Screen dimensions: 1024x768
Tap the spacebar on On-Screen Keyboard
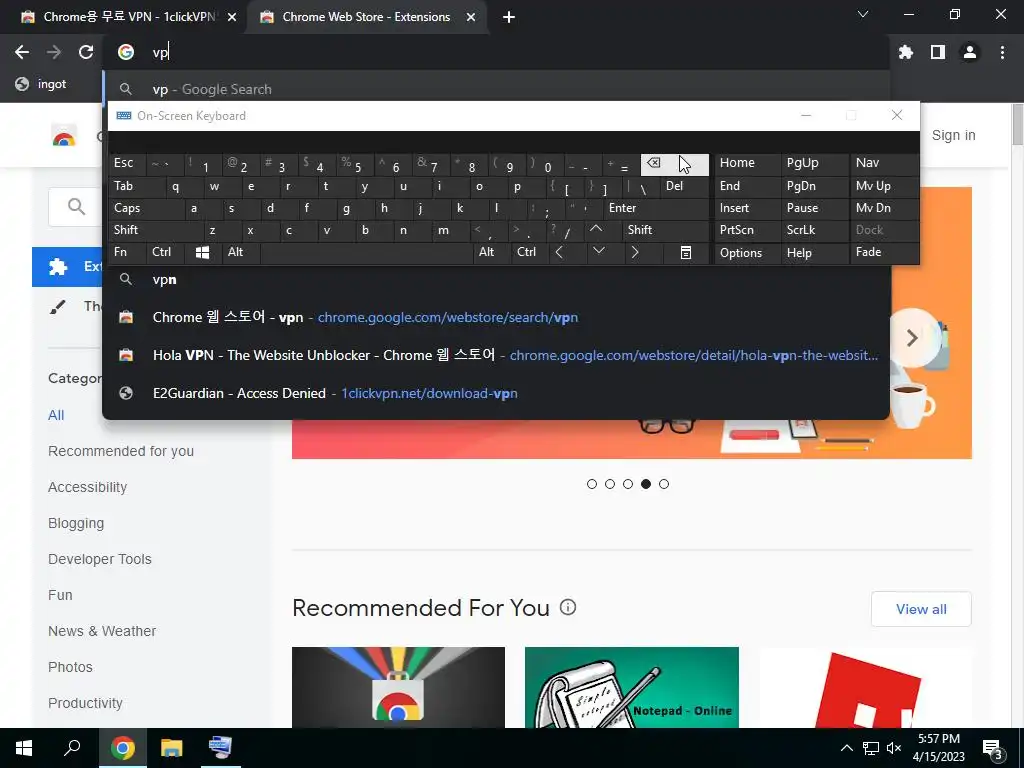point(366,252)
